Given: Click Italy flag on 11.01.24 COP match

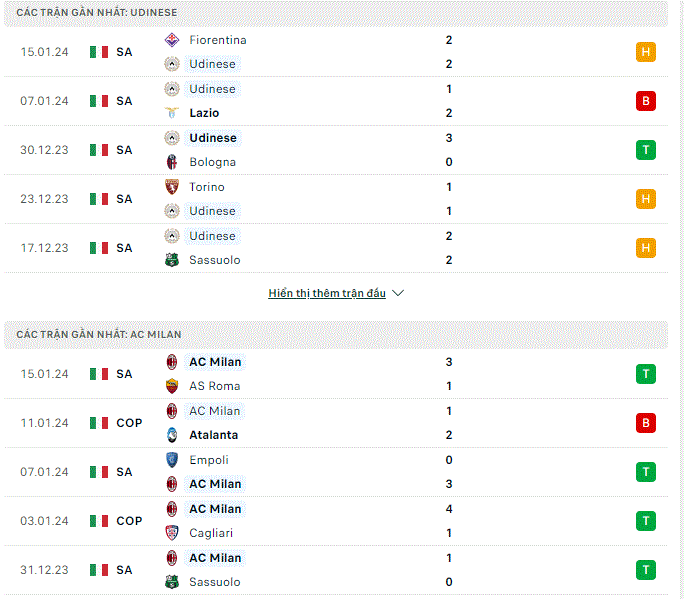Looking at the screenshot, I should coord(99,423).
